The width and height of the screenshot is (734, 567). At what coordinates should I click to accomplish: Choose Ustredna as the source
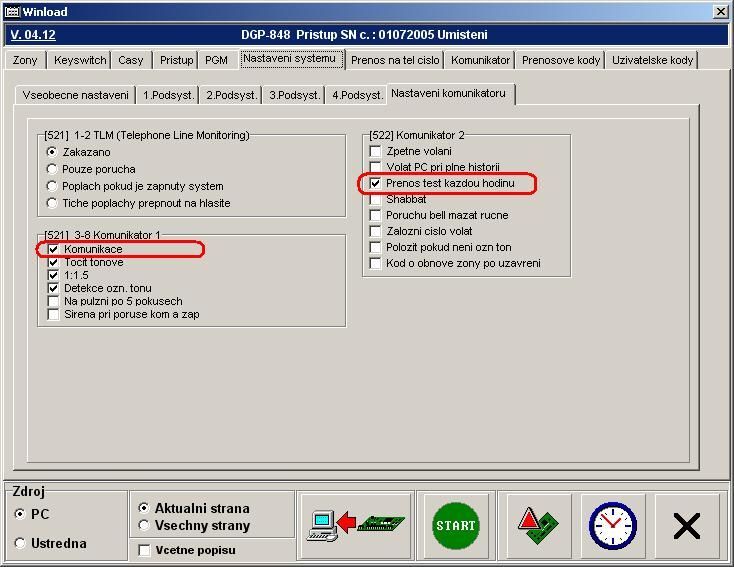tap(21, 543)
